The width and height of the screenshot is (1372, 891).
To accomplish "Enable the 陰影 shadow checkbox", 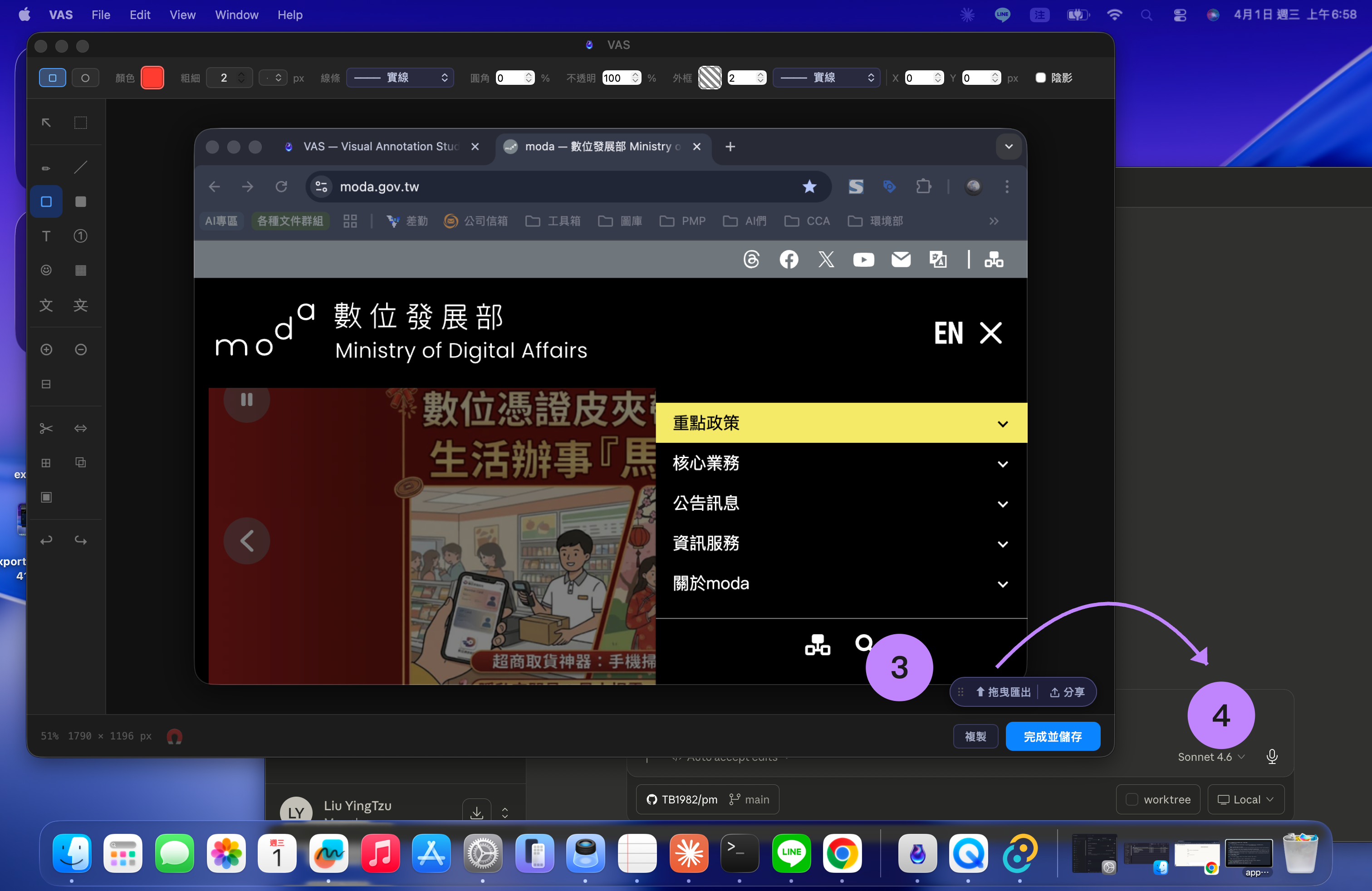I will (x=1040, y=78).
